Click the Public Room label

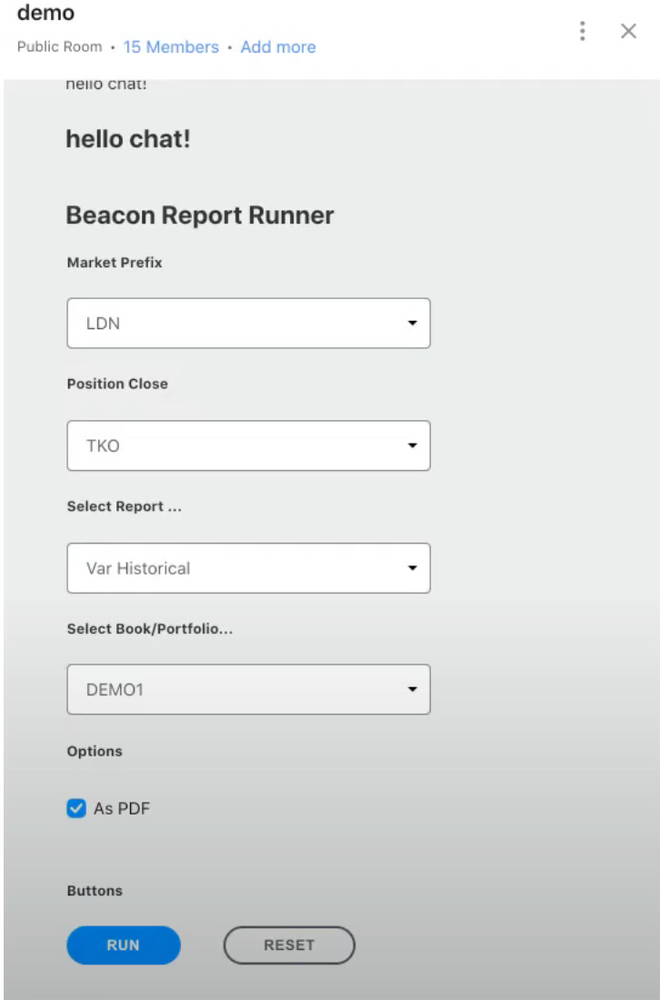(x=59, y=47)
